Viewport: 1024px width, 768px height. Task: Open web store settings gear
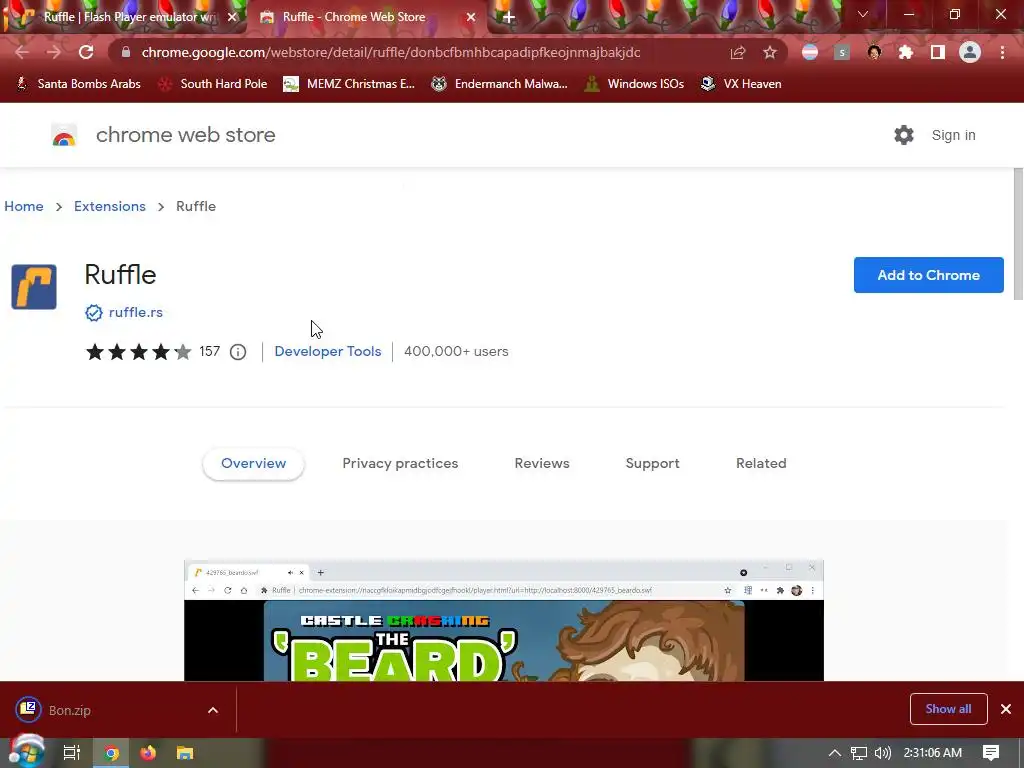coord(904,135)
